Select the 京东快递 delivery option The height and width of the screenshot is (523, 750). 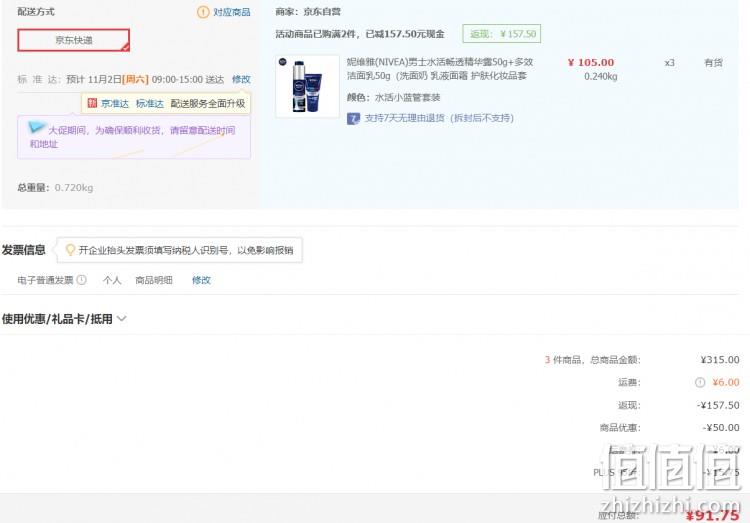[74, 40]
